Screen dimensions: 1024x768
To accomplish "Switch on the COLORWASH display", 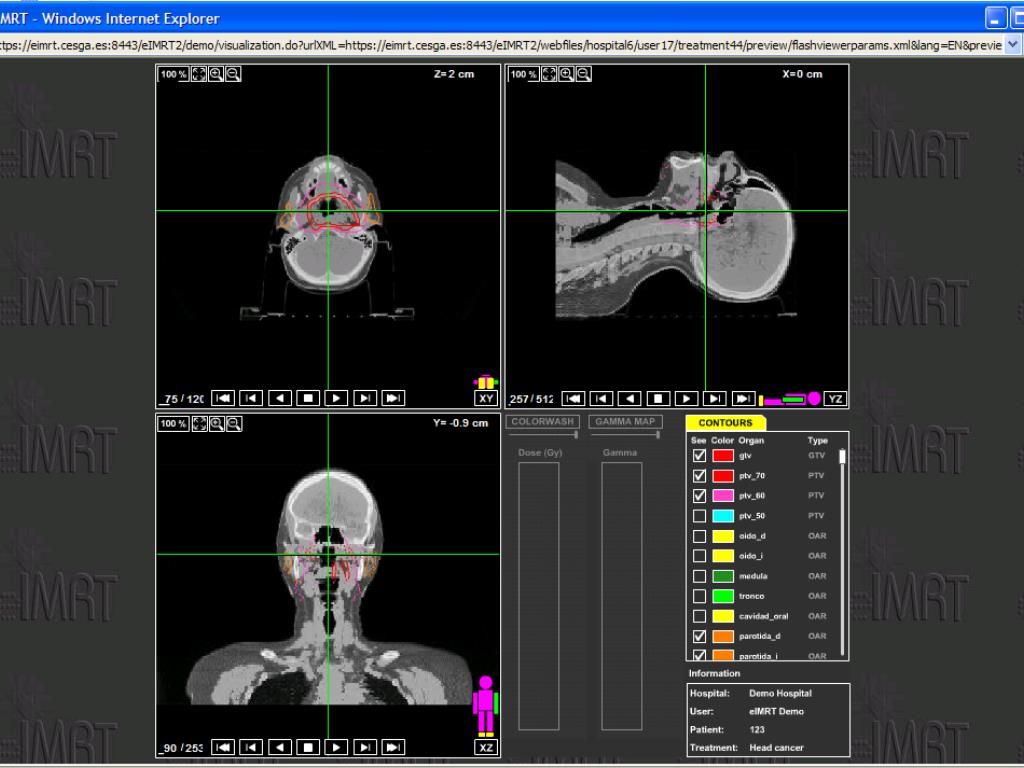I will tap(543, 422).
